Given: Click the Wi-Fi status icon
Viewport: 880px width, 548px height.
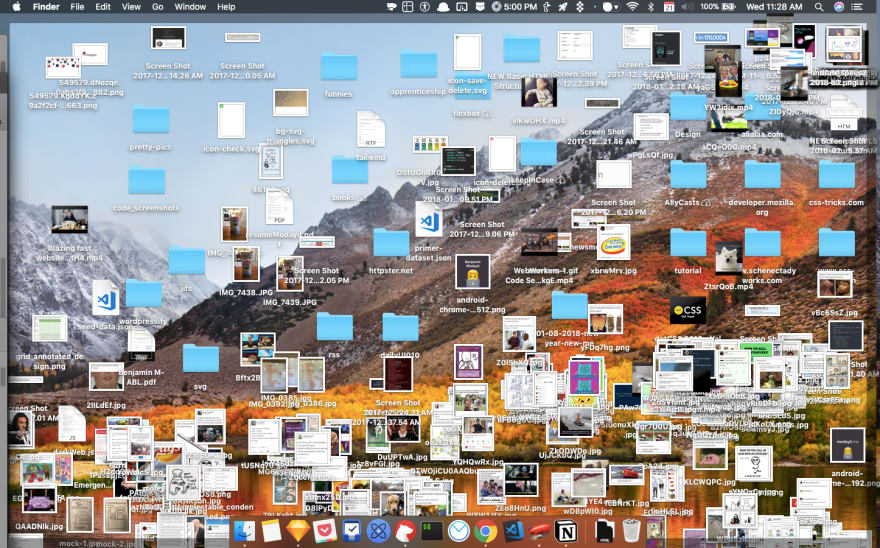Looking at the screenshot, I should point(632,7).
